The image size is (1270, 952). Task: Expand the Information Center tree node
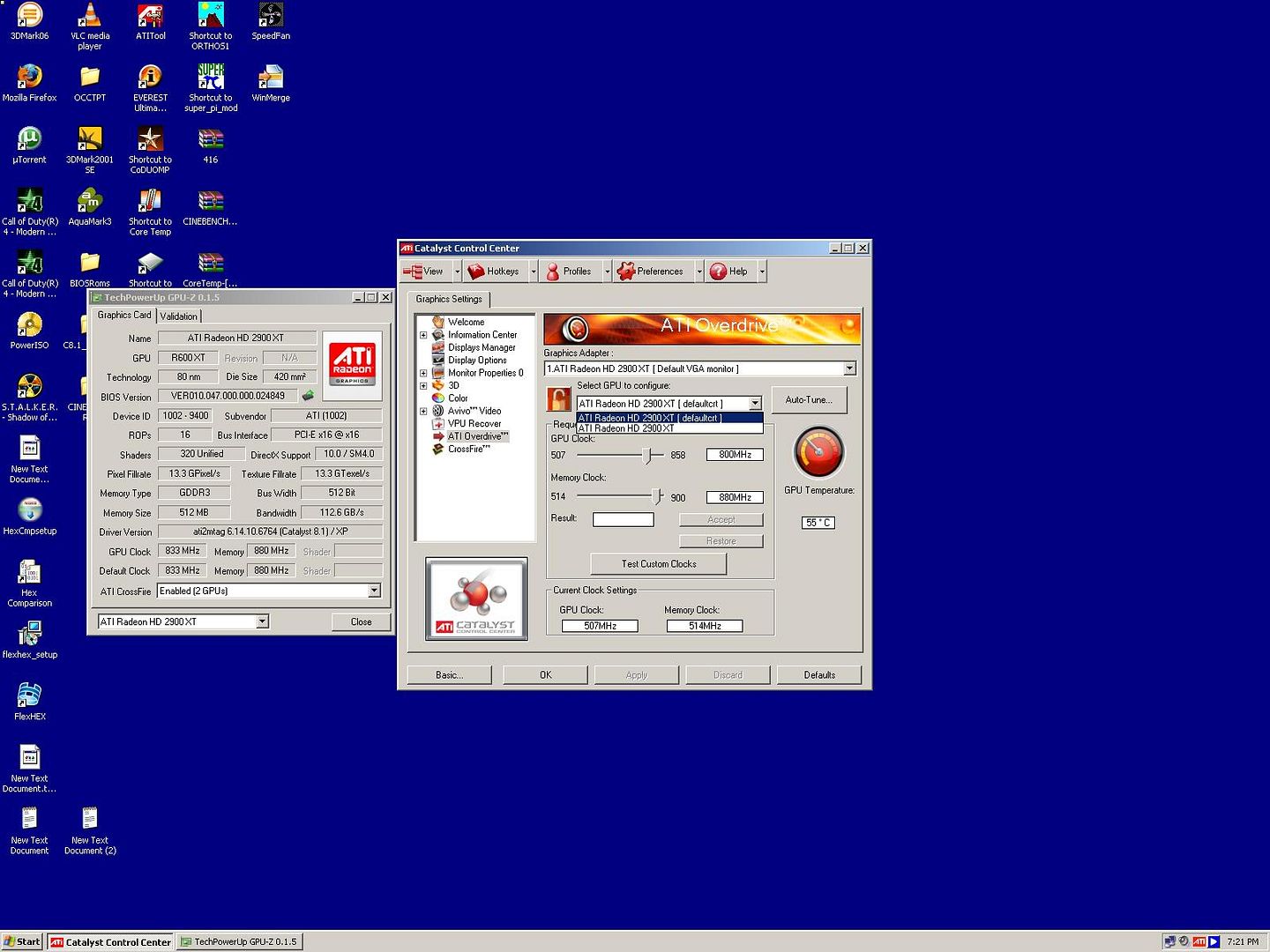423,335
